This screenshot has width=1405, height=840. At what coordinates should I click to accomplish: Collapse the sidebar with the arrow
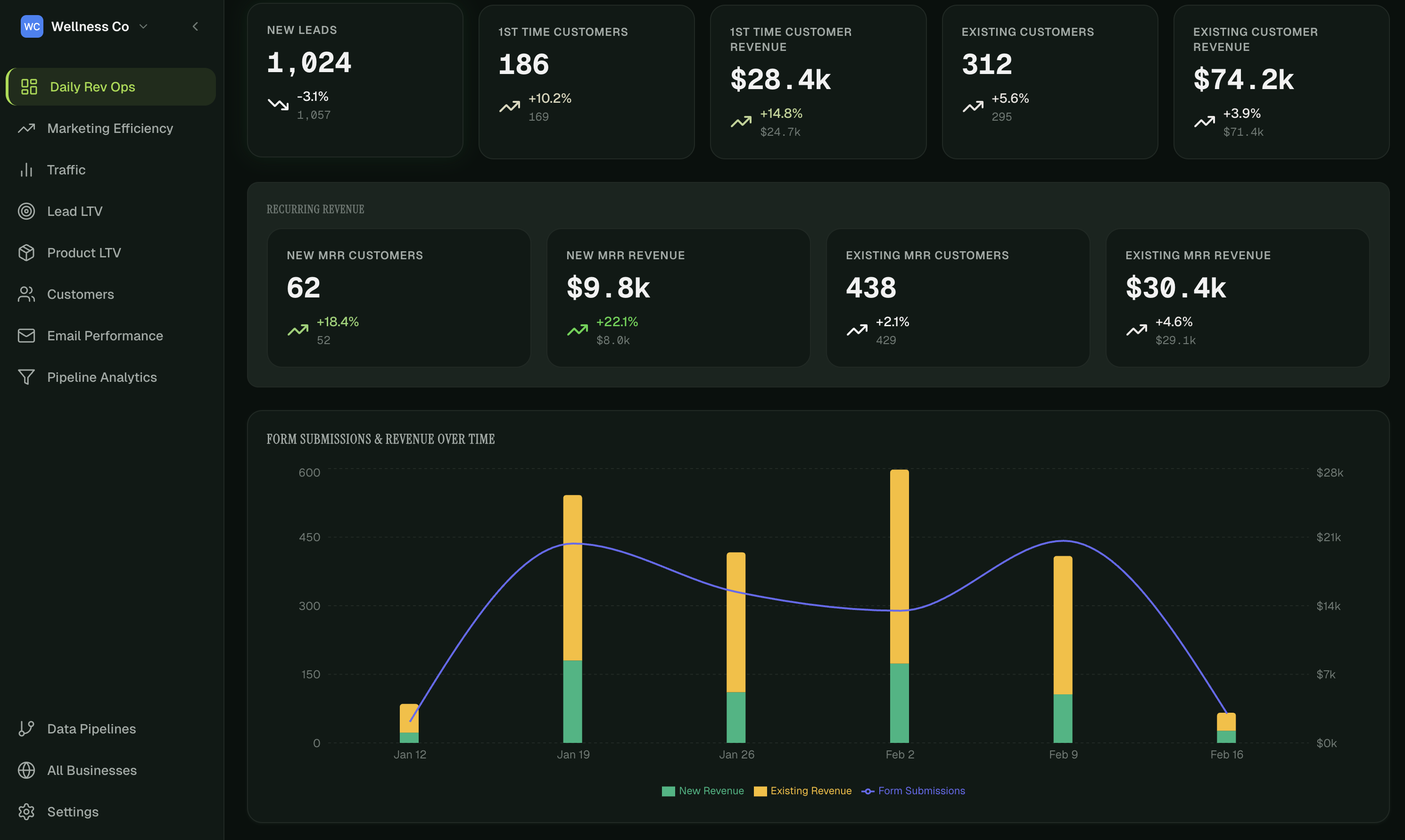195,26
